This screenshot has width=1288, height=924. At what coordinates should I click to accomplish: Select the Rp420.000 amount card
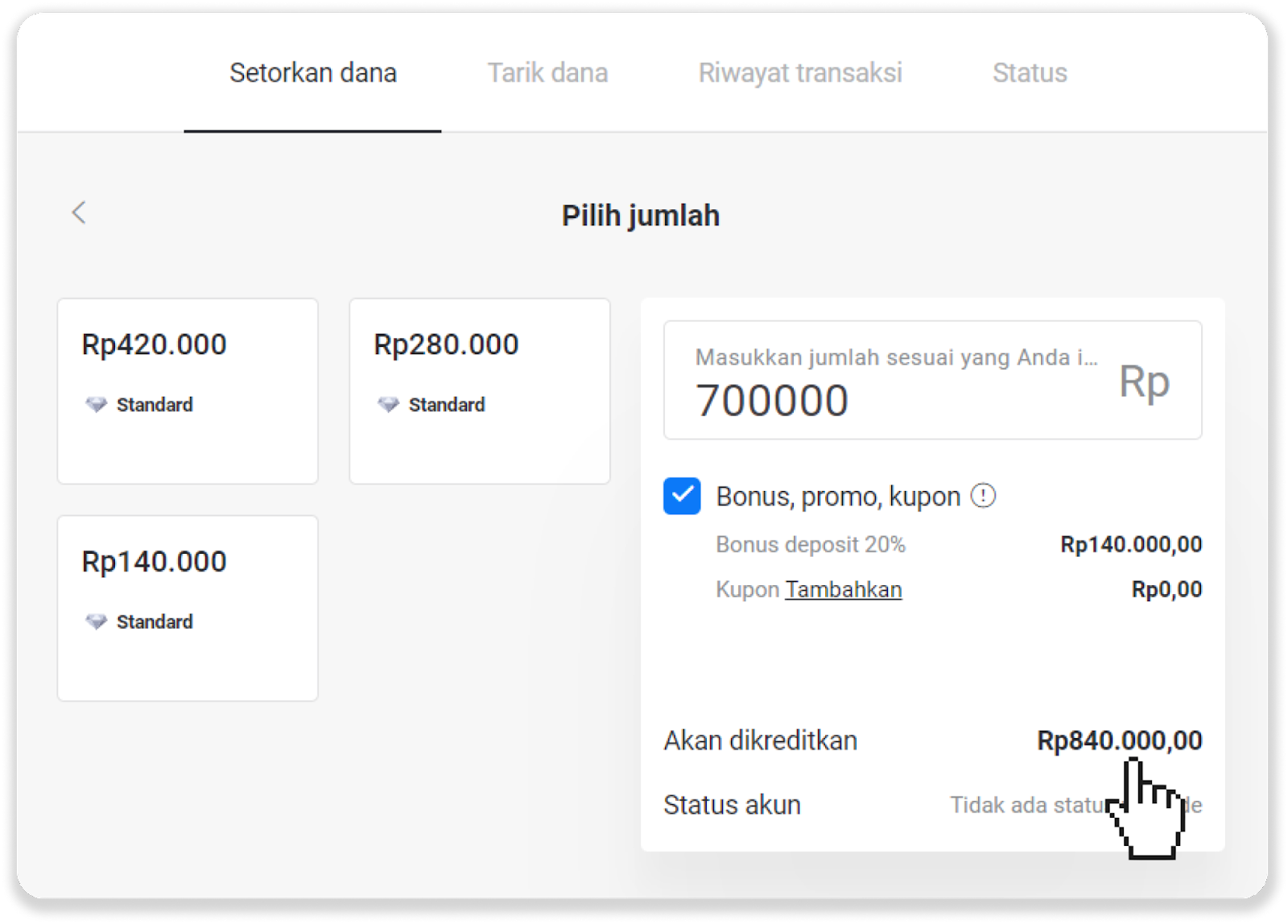[188, 391]
